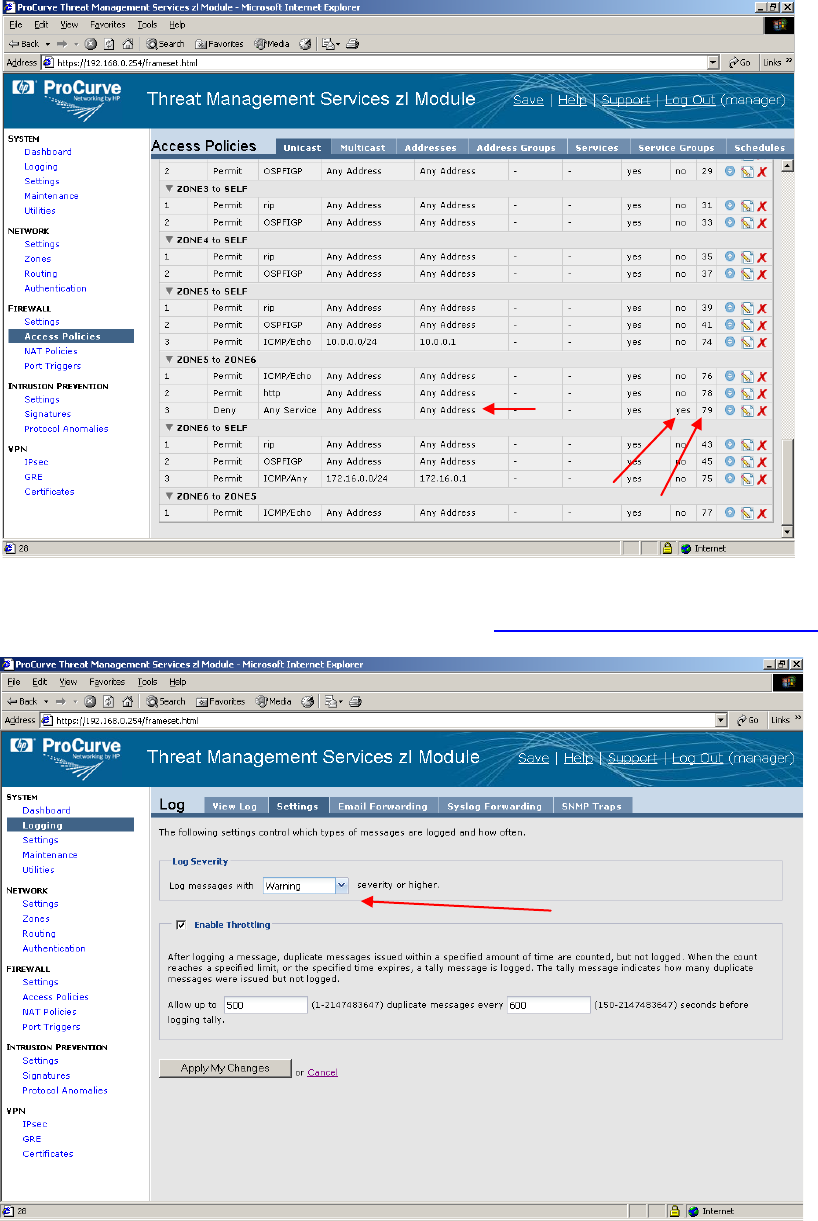This screenshot has width=818, height=1221.
Task: Open the Tools menu in the Log window
Action: coord(148,682)
